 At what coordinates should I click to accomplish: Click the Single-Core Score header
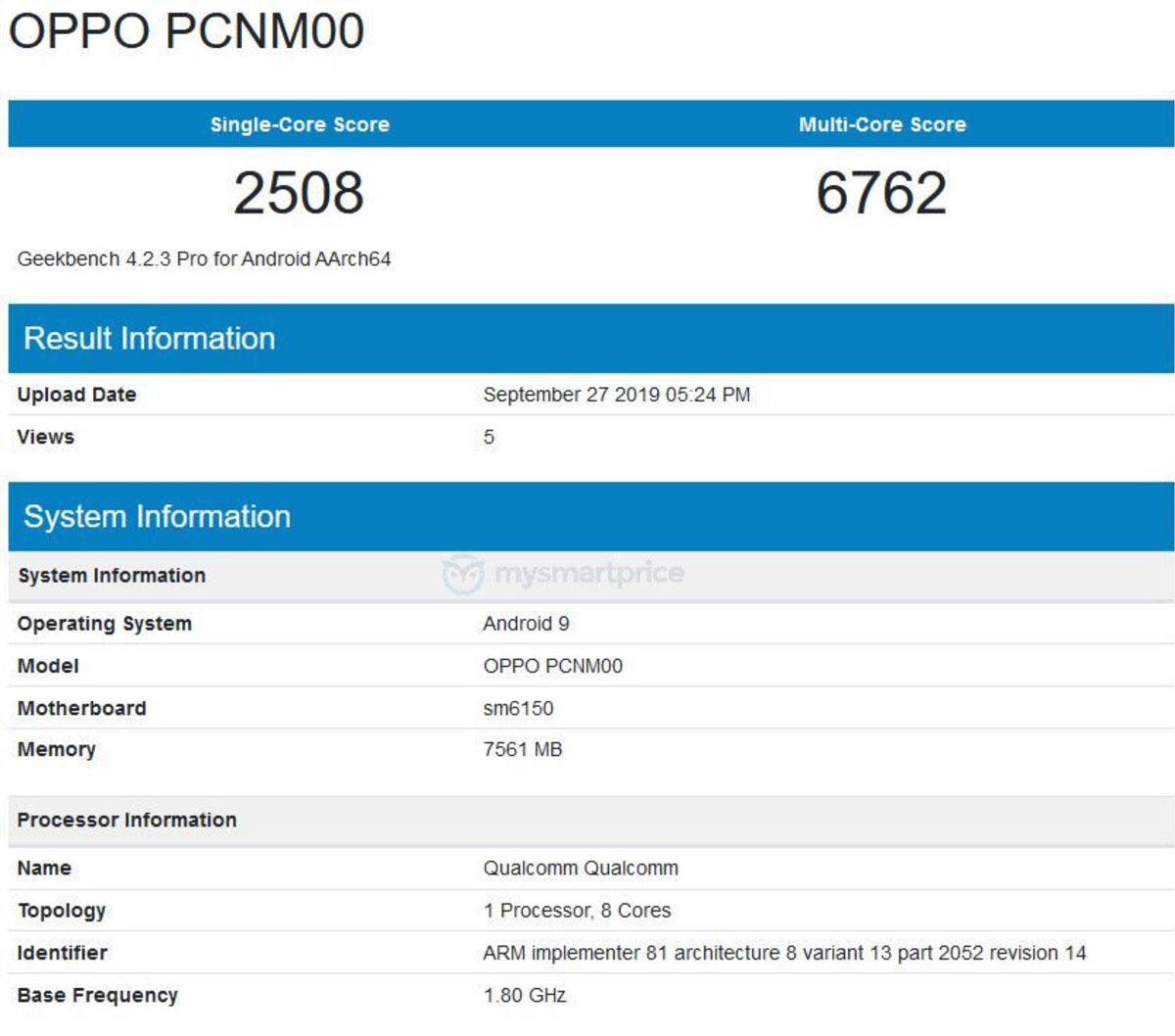pos(300,124)
